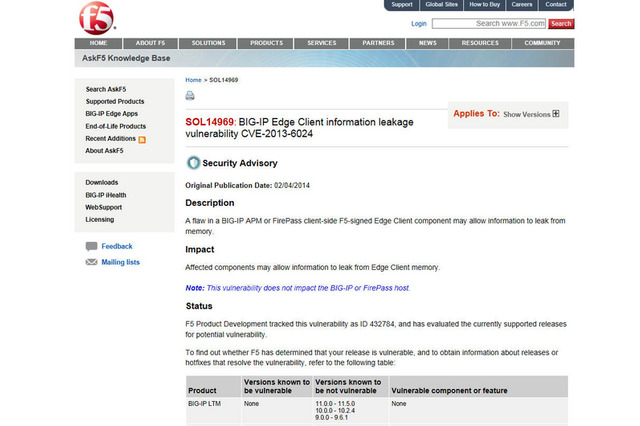
Task: Open BIG-IP iHealth sidebar link
Action: [x=106, y=195]
